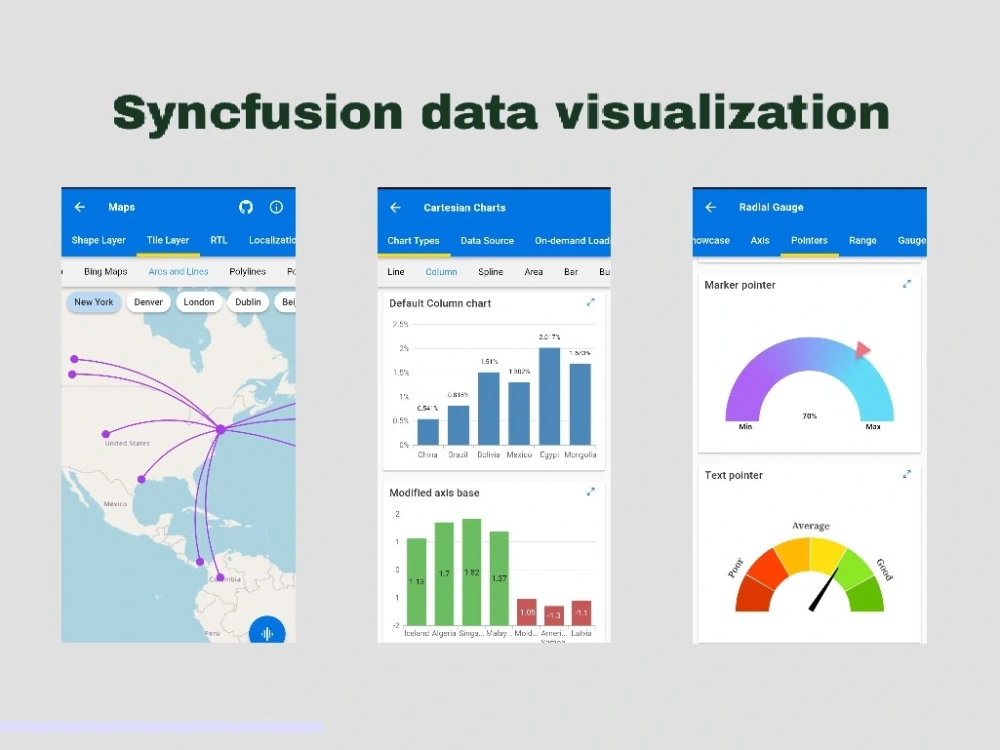
Task: Switch to the Shape Layer tab
Action: coord(98,240)
